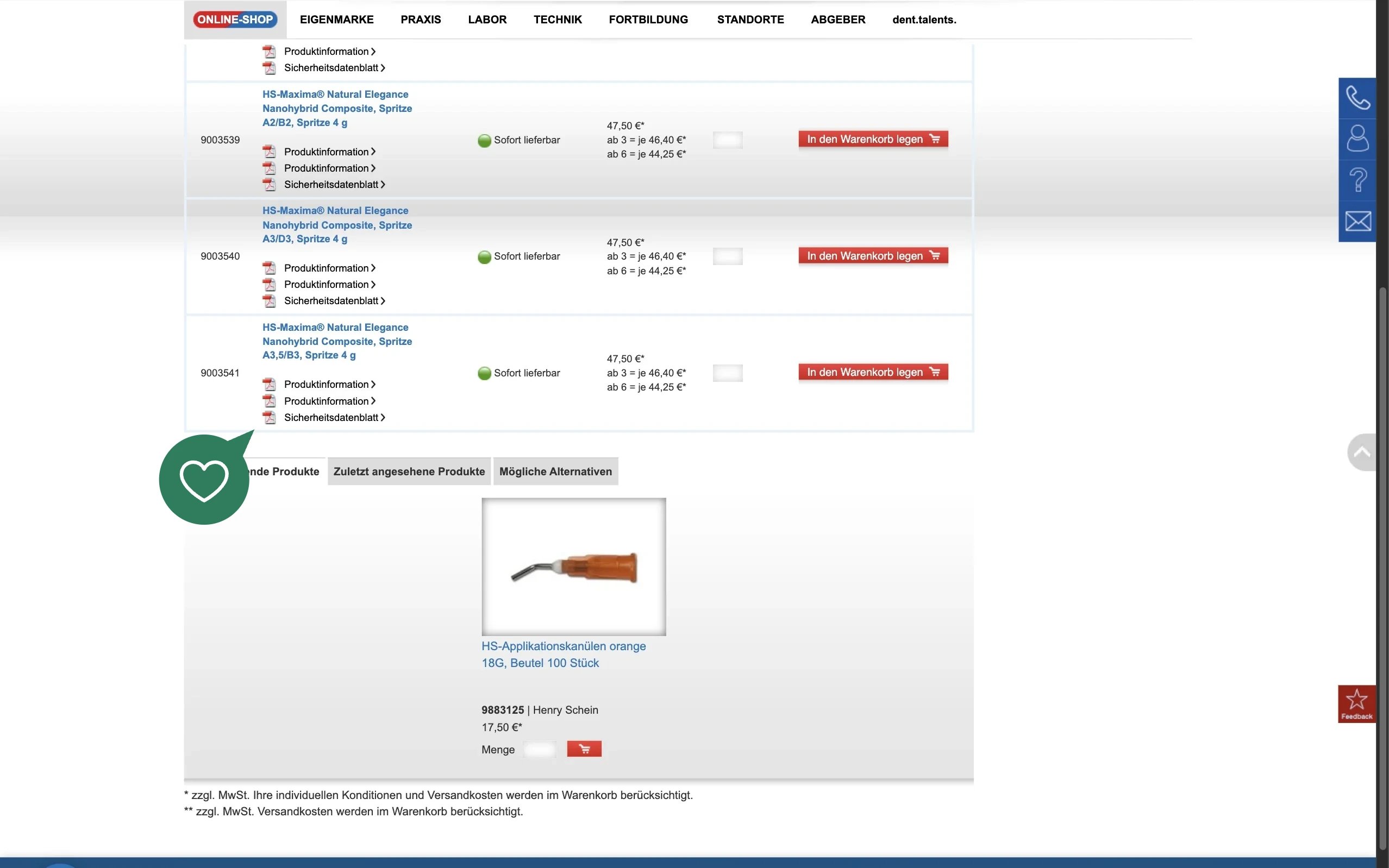
Task: Click the first Produktinformation PDF icon for 9003540
Action: pos(269,268)
